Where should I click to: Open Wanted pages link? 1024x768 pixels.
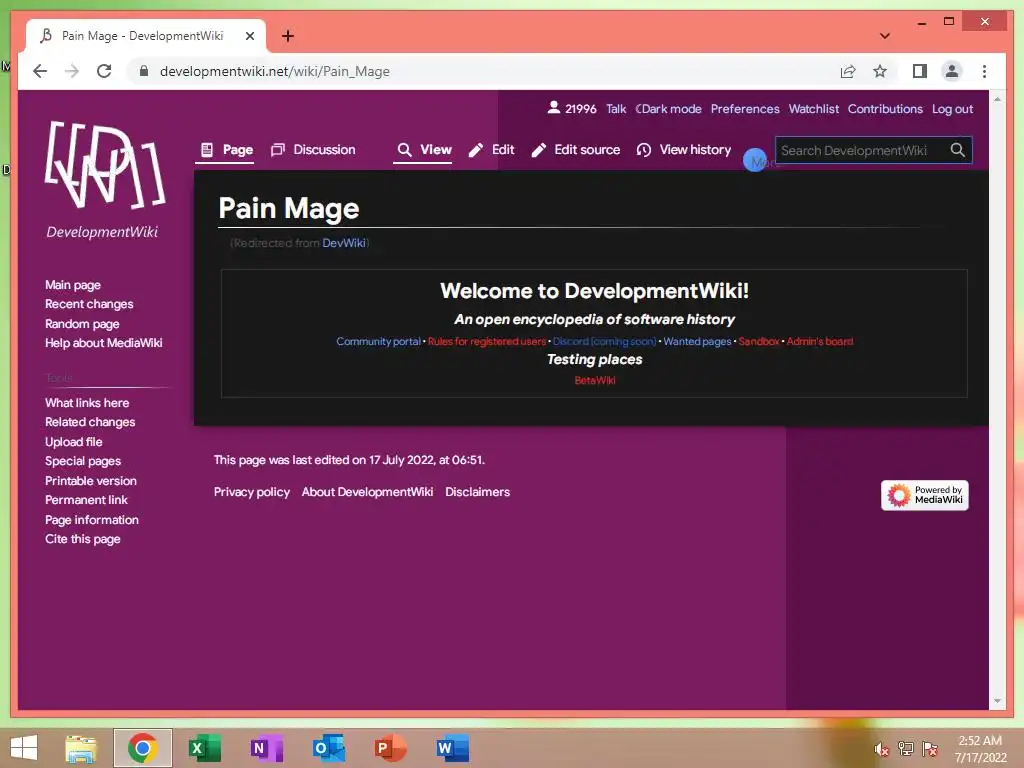[697, 342]
